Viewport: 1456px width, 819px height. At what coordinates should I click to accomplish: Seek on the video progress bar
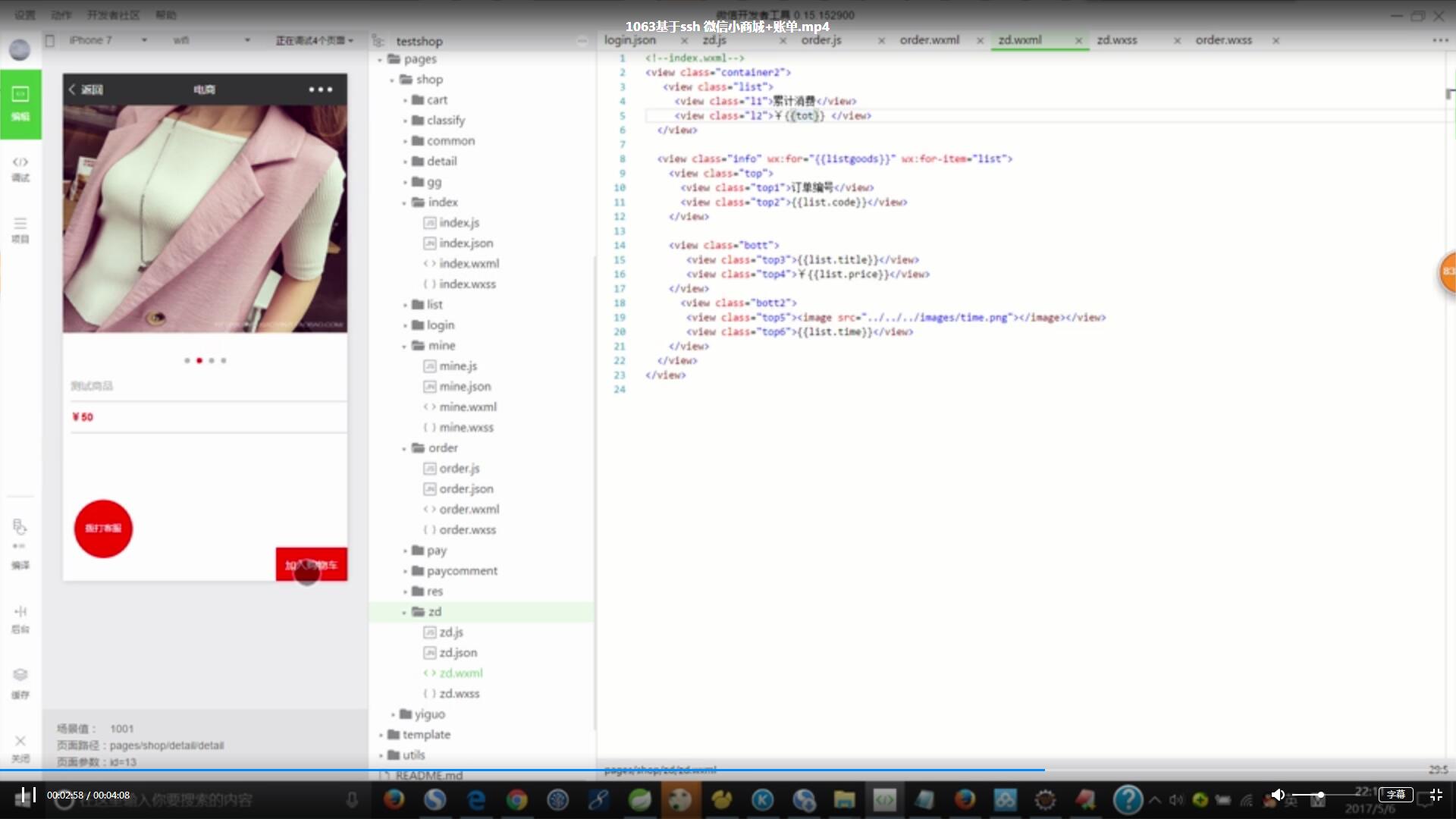pos(728,770)
